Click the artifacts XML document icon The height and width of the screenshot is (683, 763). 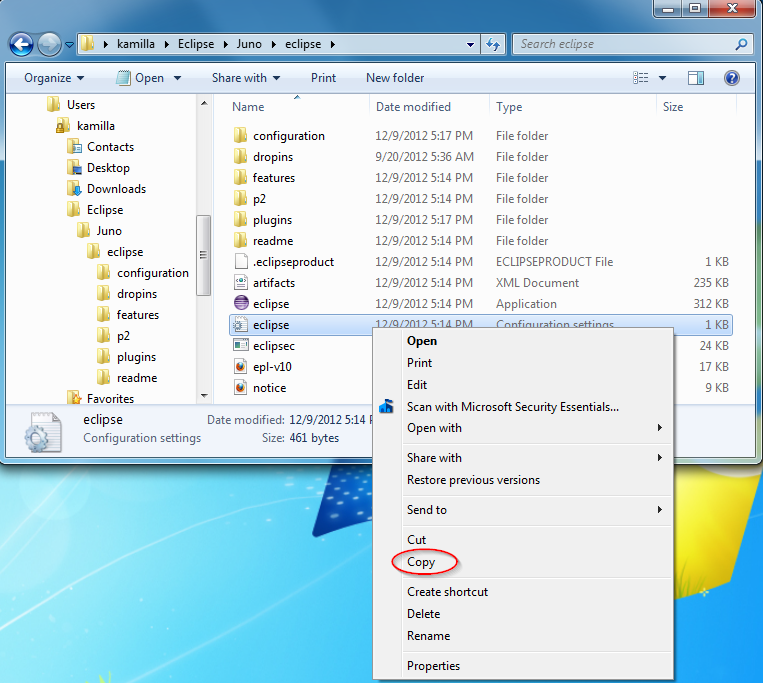(240, 283)
